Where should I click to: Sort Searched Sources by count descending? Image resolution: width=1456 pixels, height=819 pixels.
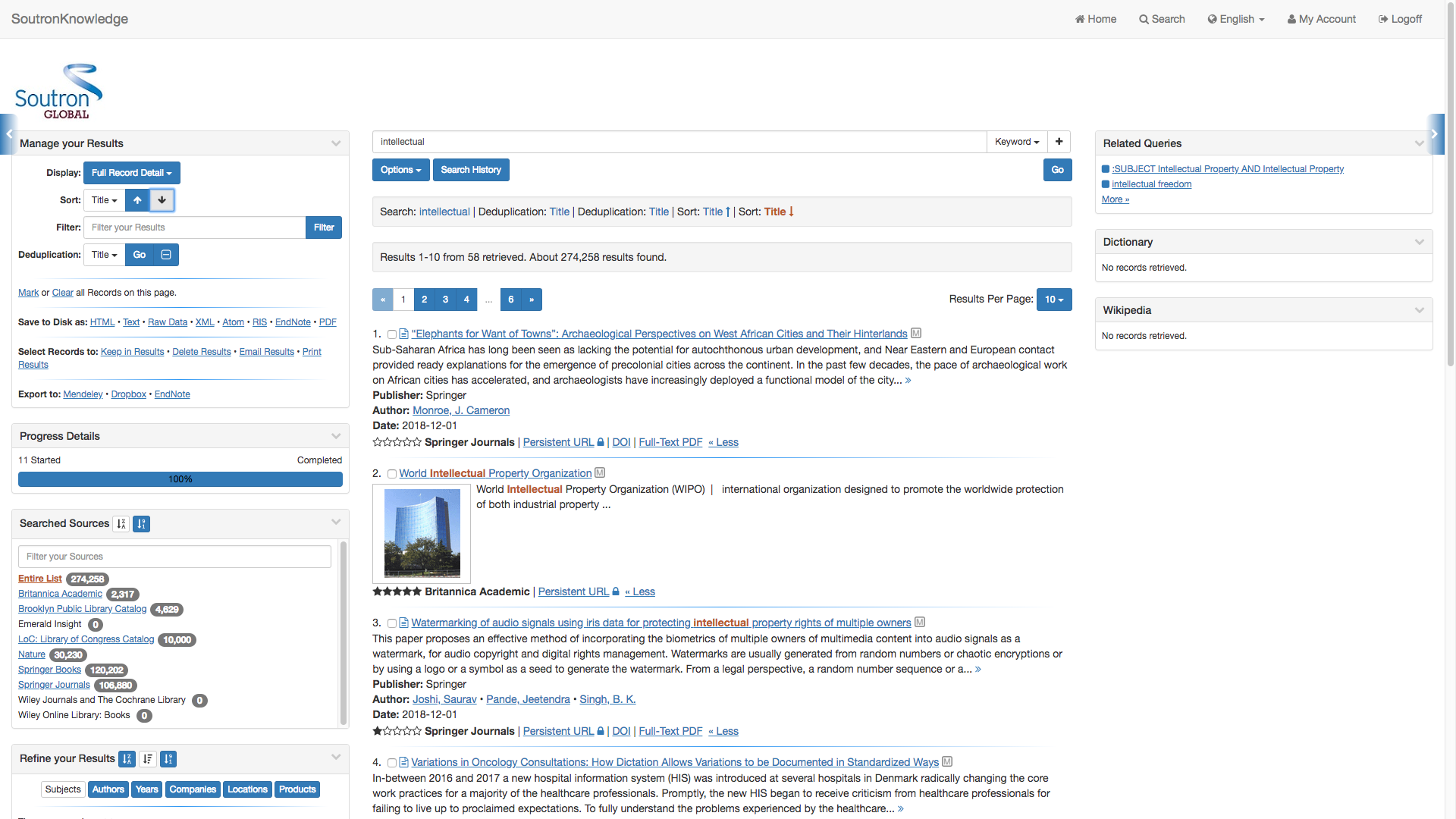141,524
